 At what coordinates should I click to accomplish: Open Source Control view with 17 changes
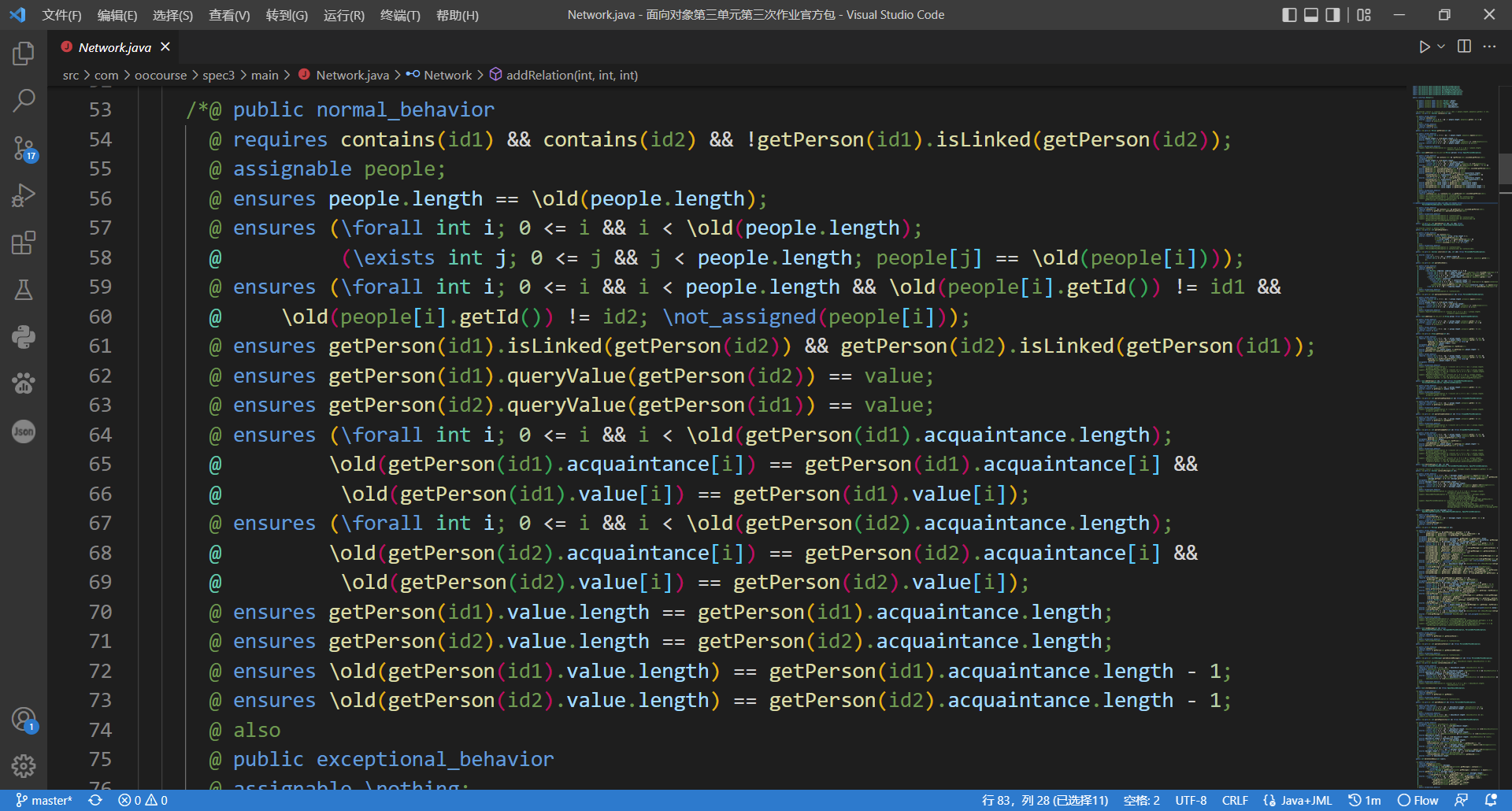pyautogui.click(x=24, y=148)
